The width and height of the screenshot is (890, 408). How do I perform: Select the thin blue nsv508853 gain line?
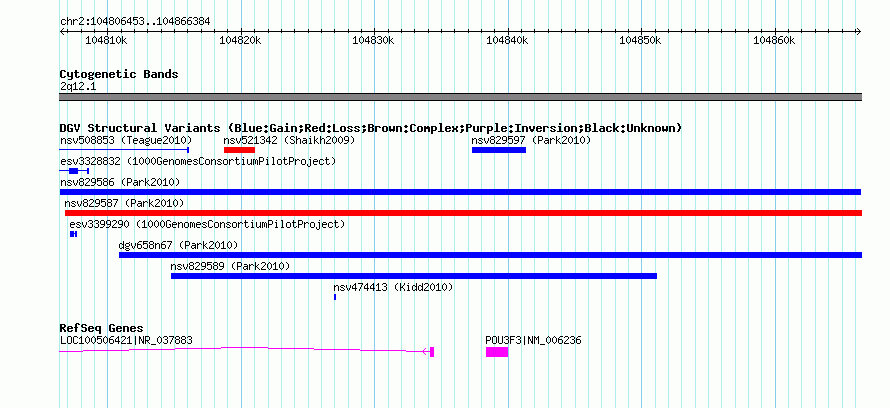(124, 150)
